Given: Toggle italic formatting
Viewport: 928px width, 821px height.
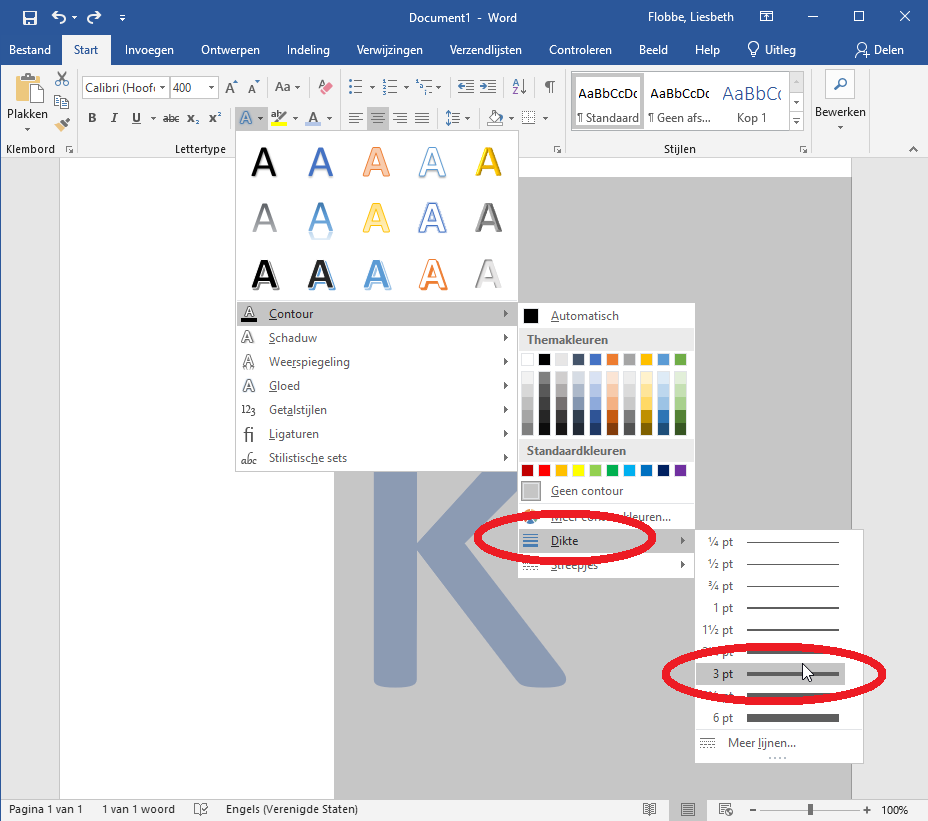Looking at the screenshot, I should (x=114, y=118).
